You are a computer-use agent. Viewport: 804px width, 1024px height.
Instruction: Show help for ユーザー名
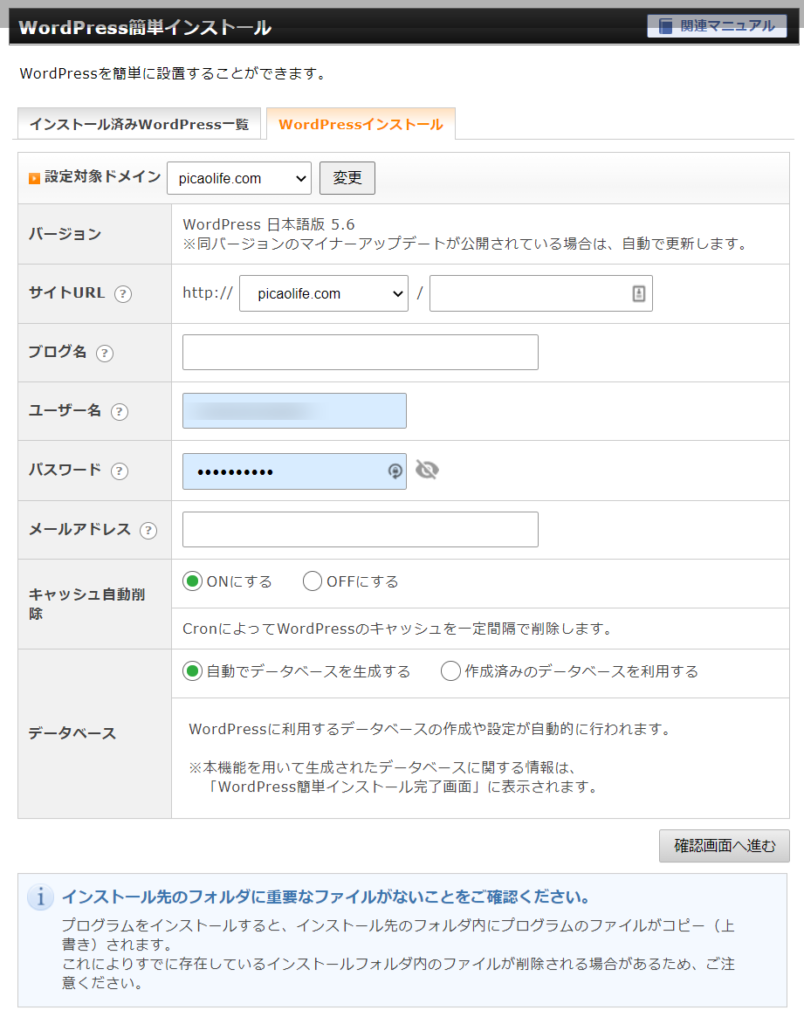(119, 412)
